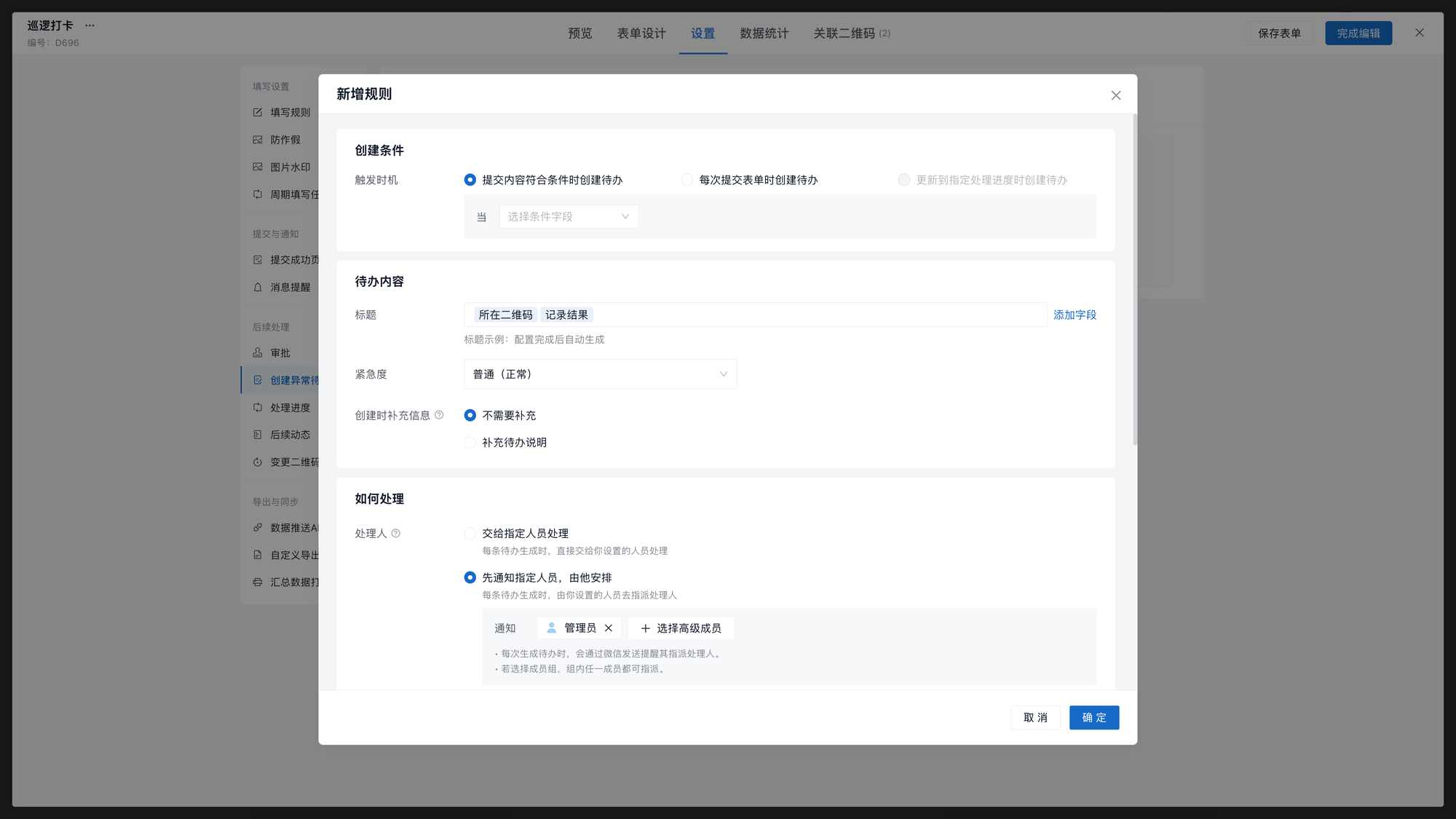Click the 图片水印 sidebar icon
Image resolution: width=1456 pixels, height=819 pixels.
(258, 167)
